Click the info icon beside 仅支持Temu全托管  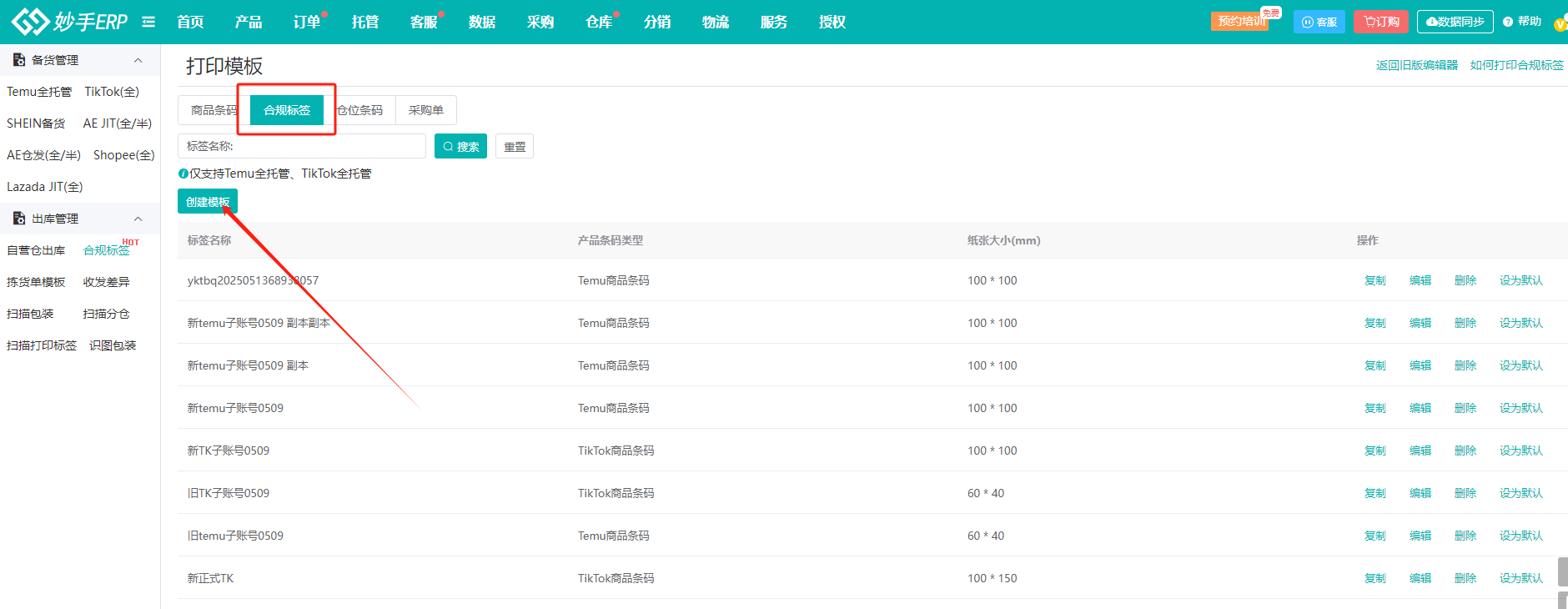pos(183,174)
